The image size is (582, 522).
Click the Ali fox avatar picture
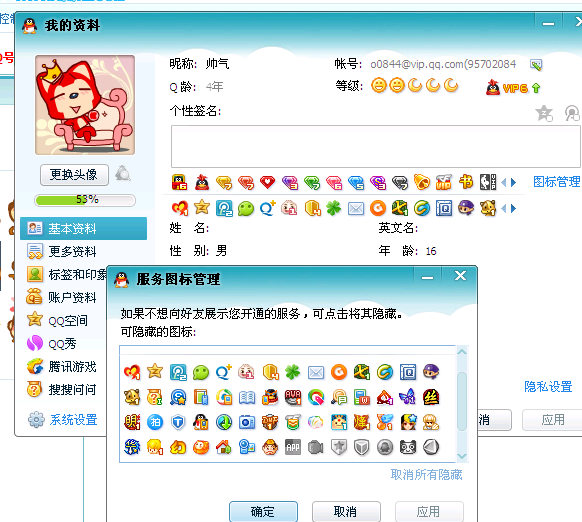[85, 105]
